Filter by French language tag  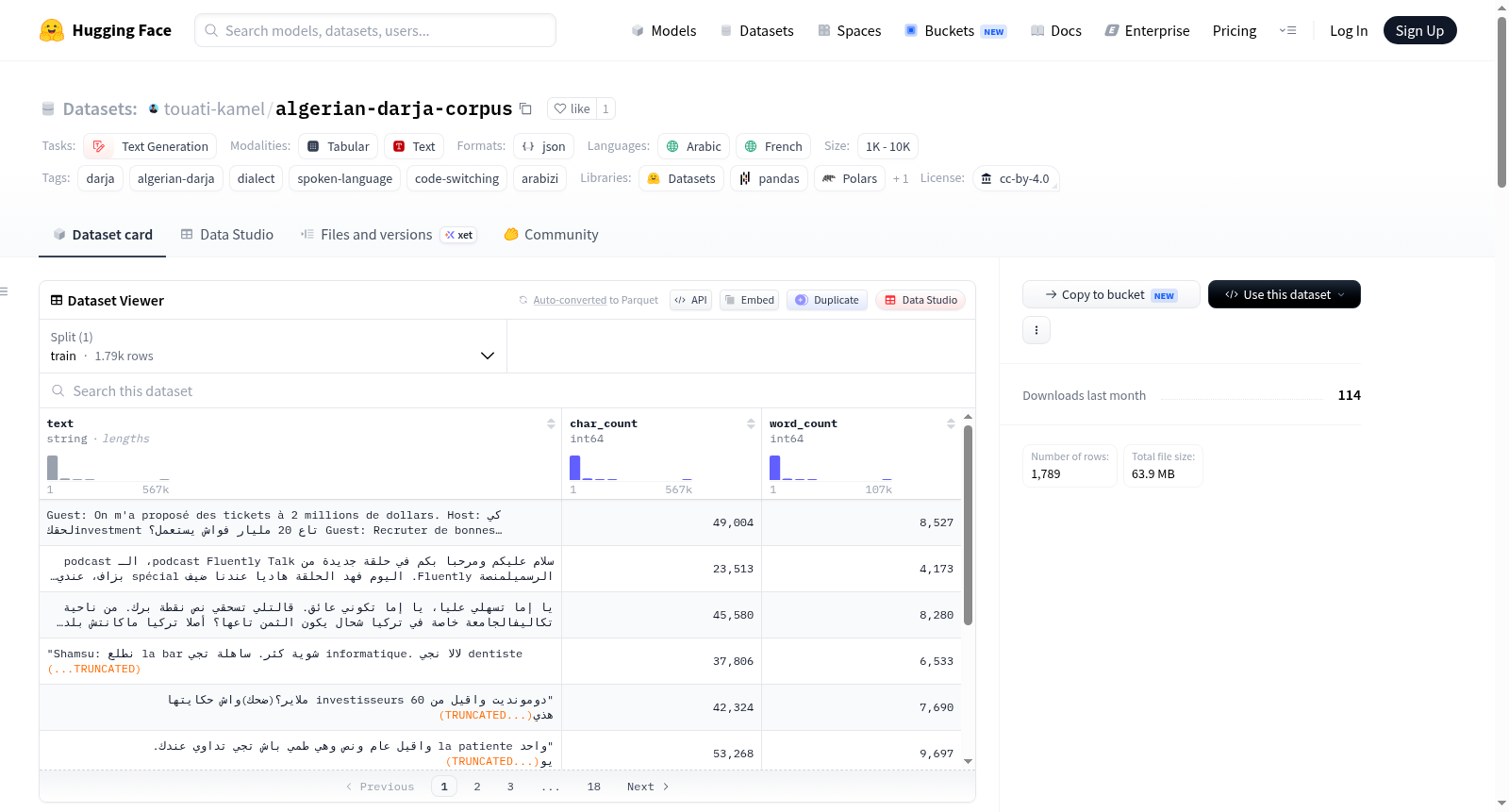(x=773, y=146)
